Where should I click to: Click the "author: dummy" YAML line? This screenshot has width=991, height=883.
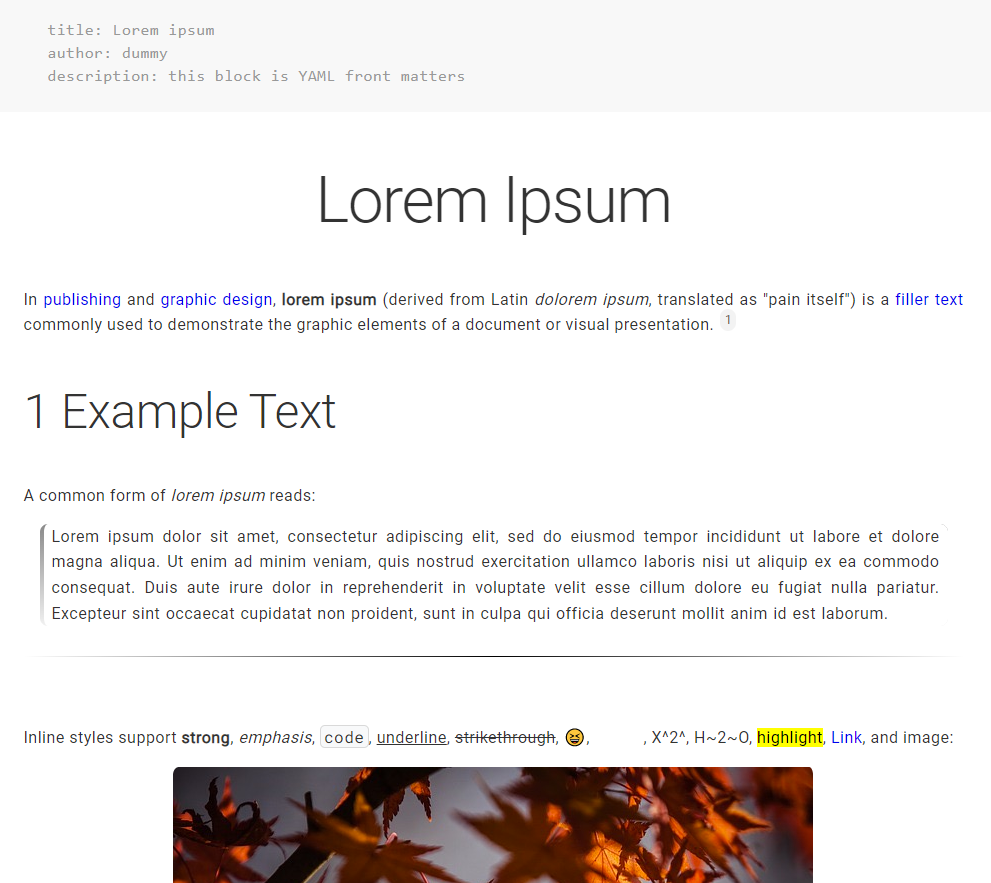click(107, 53)
